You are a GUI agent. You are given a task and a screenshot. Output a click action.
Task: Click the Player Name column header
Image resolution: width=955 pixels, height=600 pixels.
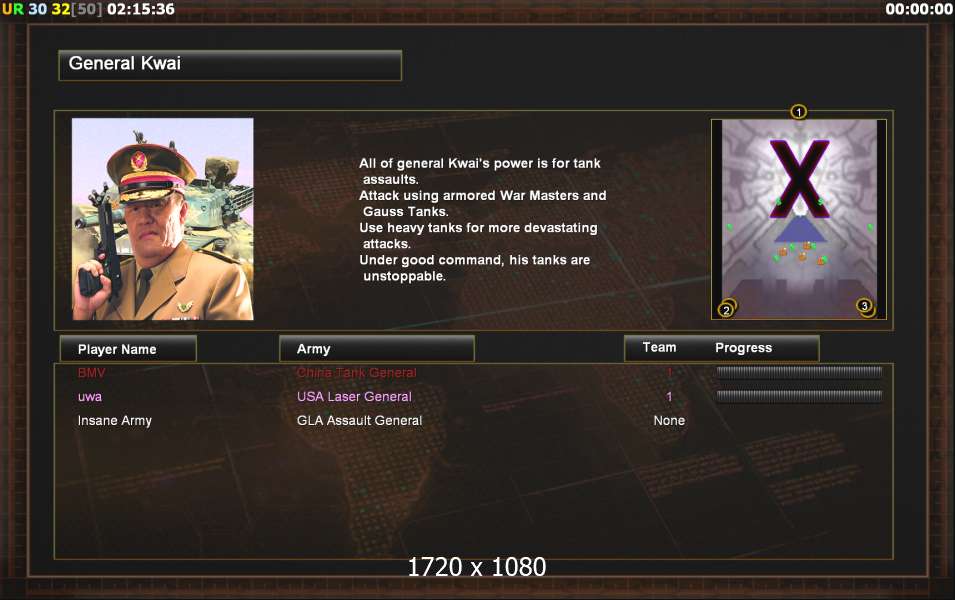pyautogui.click(x=128, y=349)
